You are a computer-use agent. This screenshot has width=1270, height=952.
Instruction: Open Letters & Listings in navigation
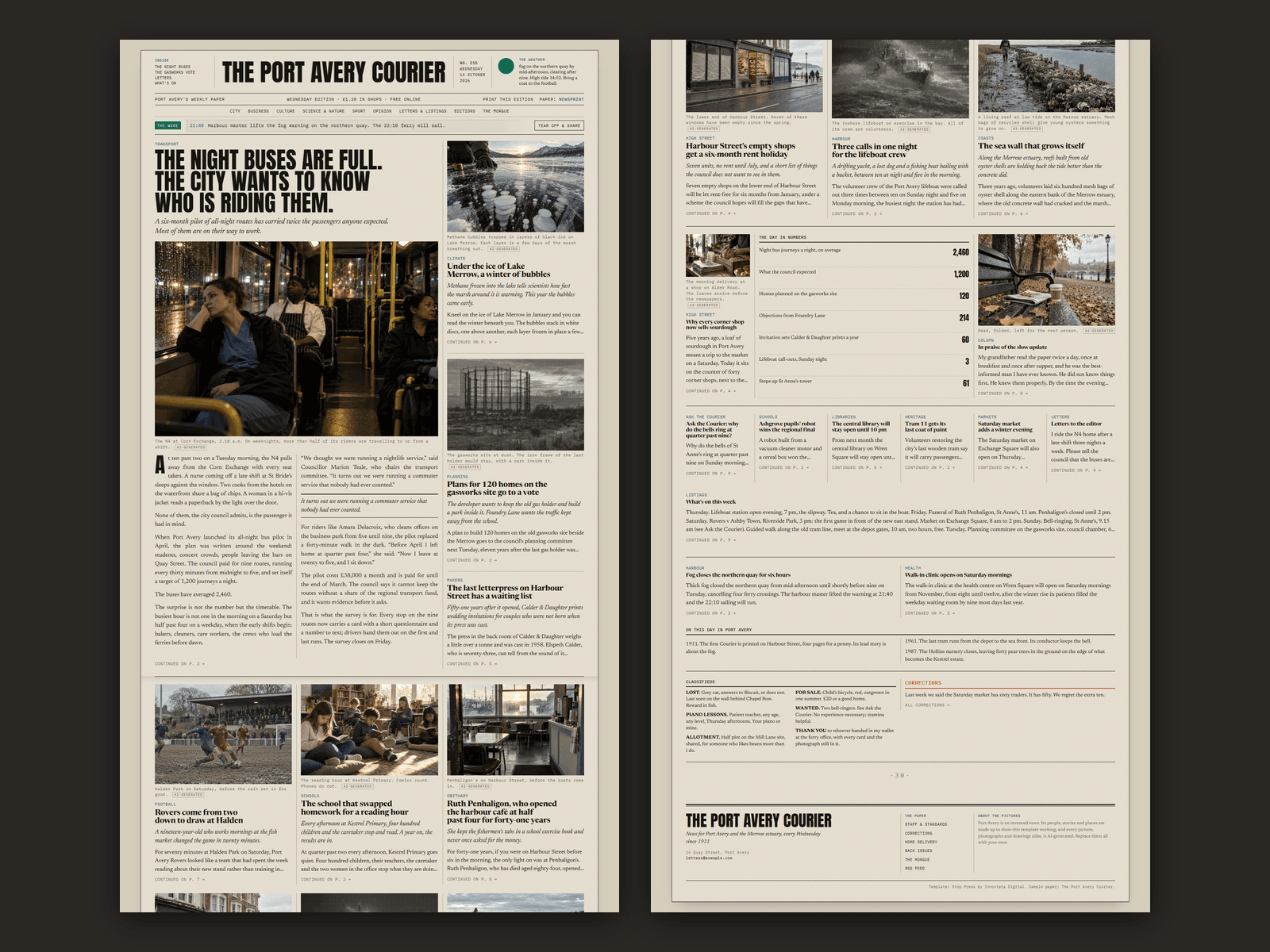(x=422, y=111)
